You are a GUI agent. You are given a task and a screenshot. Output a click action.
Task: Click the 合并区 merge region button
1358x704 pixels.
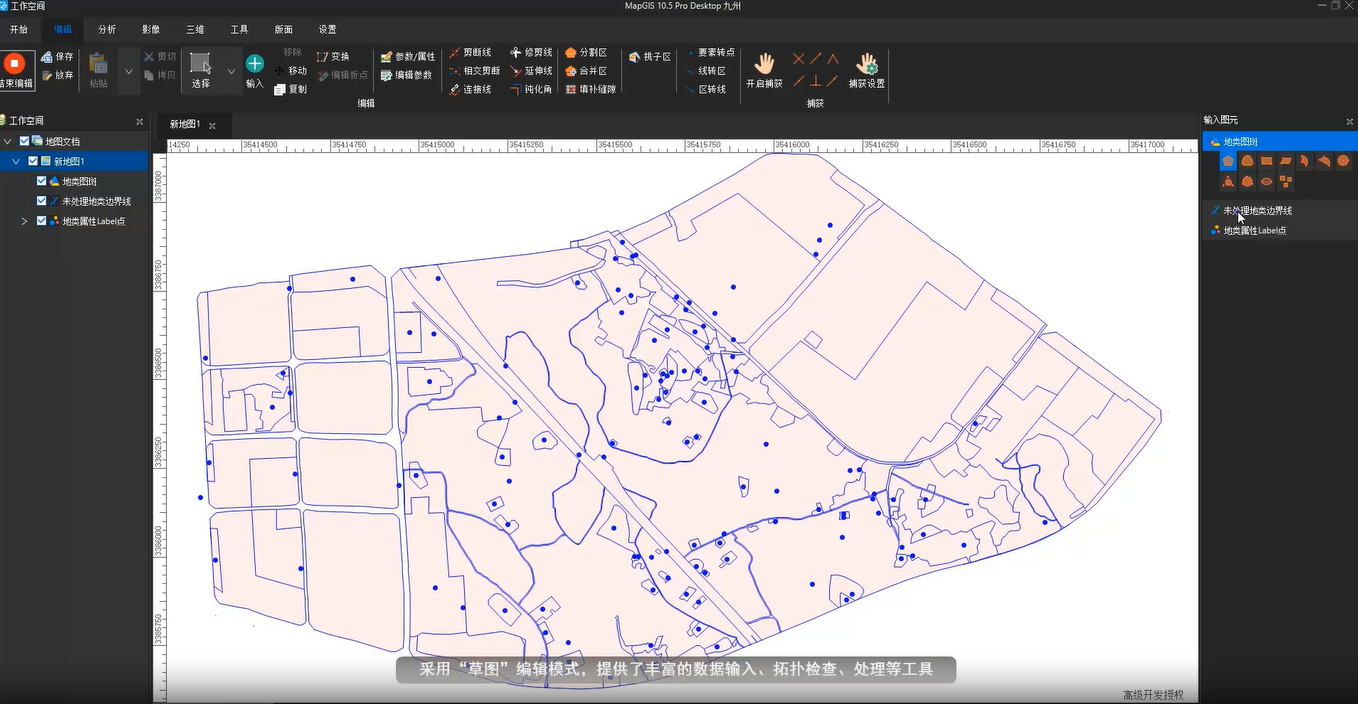[585, 71]
